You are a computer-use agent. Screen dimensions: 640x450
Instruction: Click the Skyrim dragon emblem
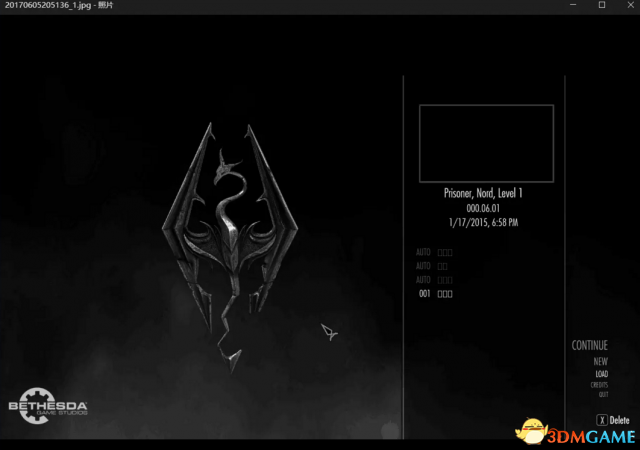[x=230, y=247]
